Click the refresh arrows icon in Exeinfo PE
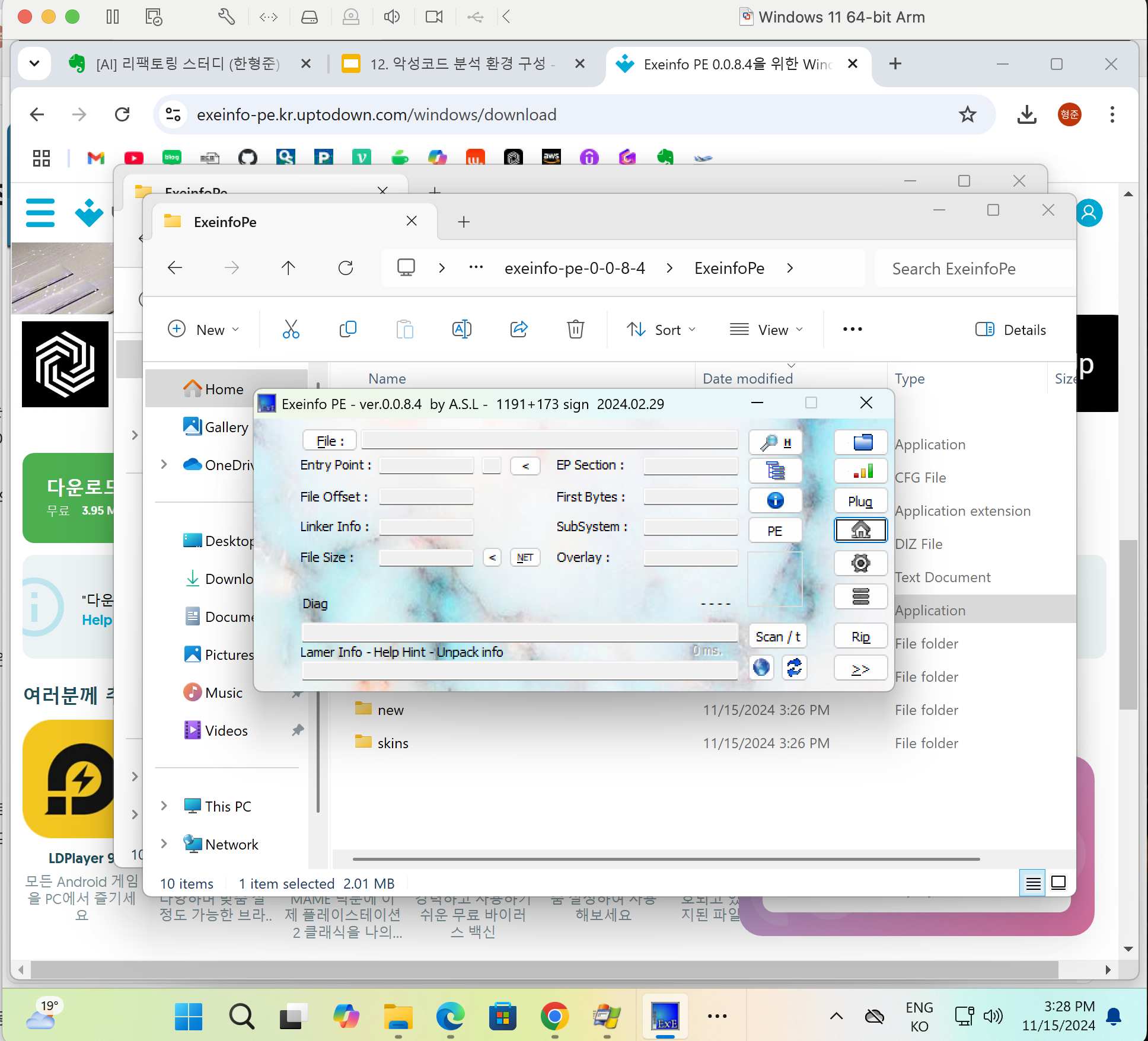1148x1041 pixels. 794,668
